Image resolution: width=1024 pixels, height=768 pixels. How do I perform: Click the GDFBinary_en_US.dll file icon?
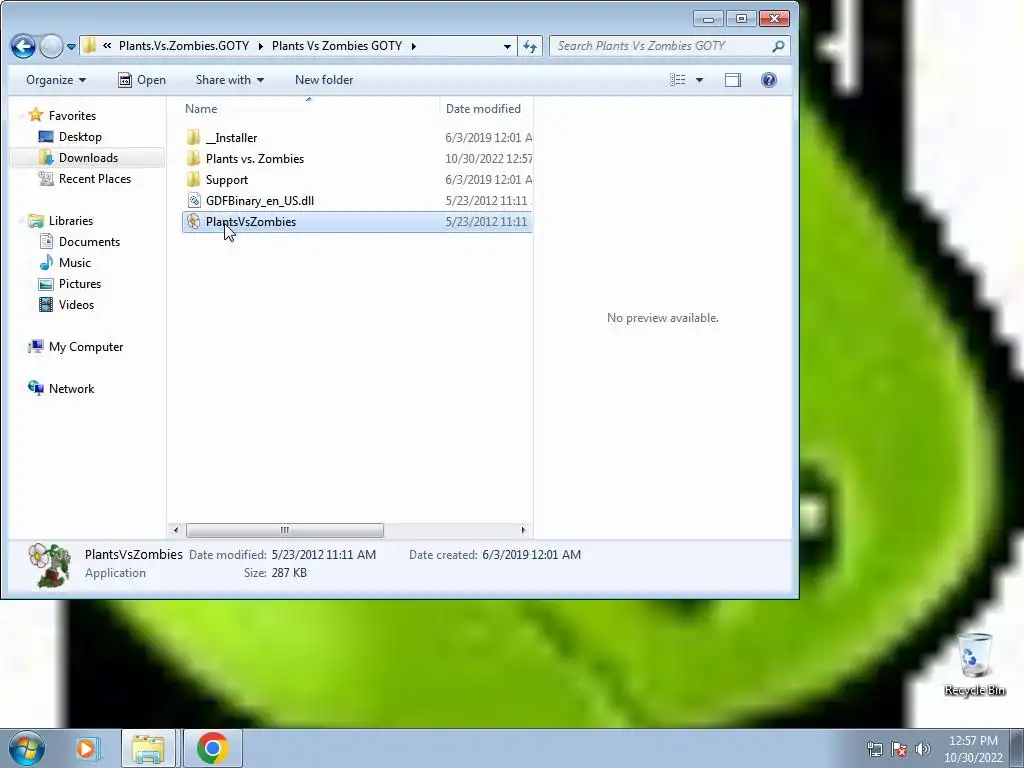tap(193, 200)
